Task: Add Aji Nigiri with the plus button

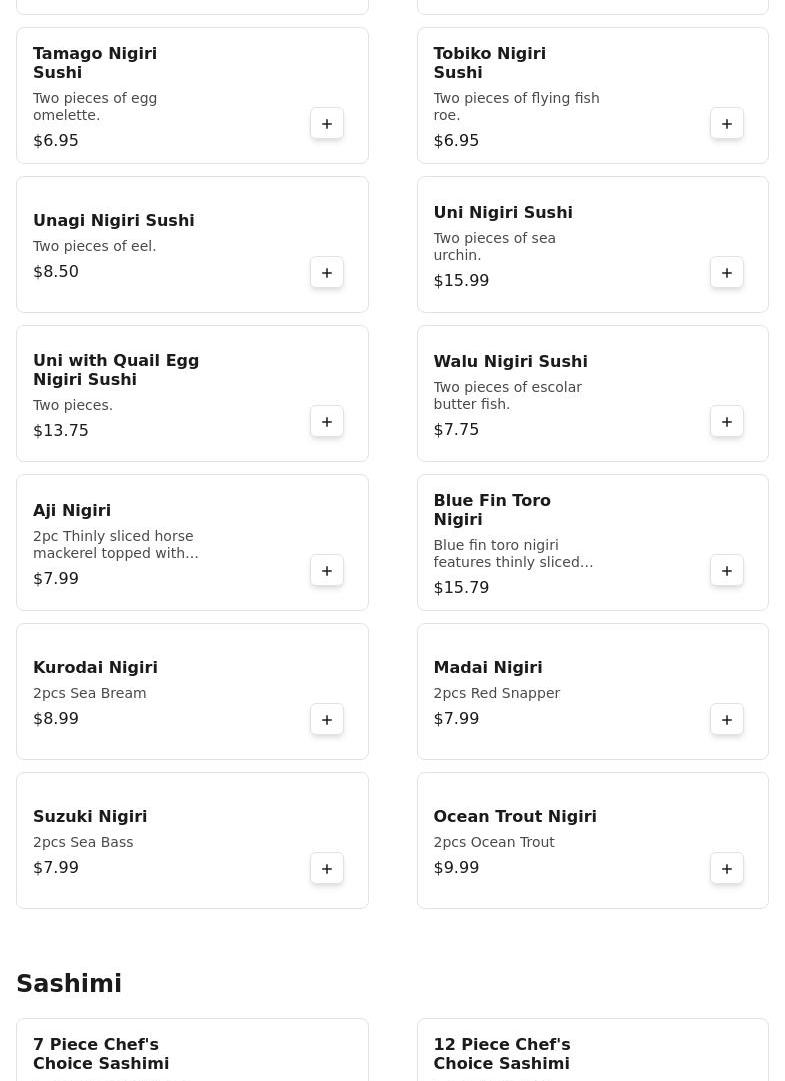Action: click(327, 571)
